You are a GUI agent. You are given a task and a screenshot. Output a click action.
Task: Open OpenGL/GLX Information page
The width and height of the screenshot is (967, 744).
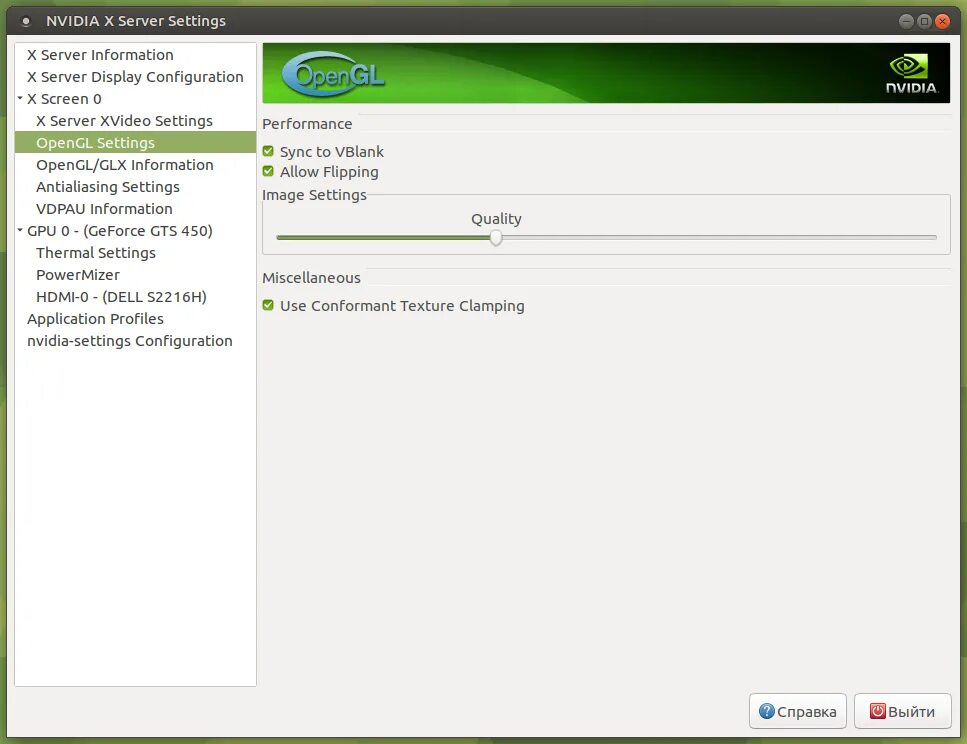pos(125,165)
